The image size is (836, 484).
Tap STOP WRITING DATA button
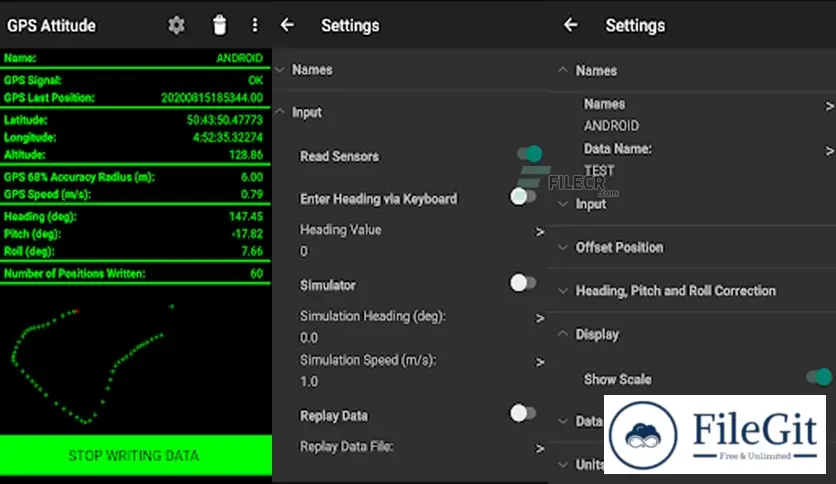(135, 455)
